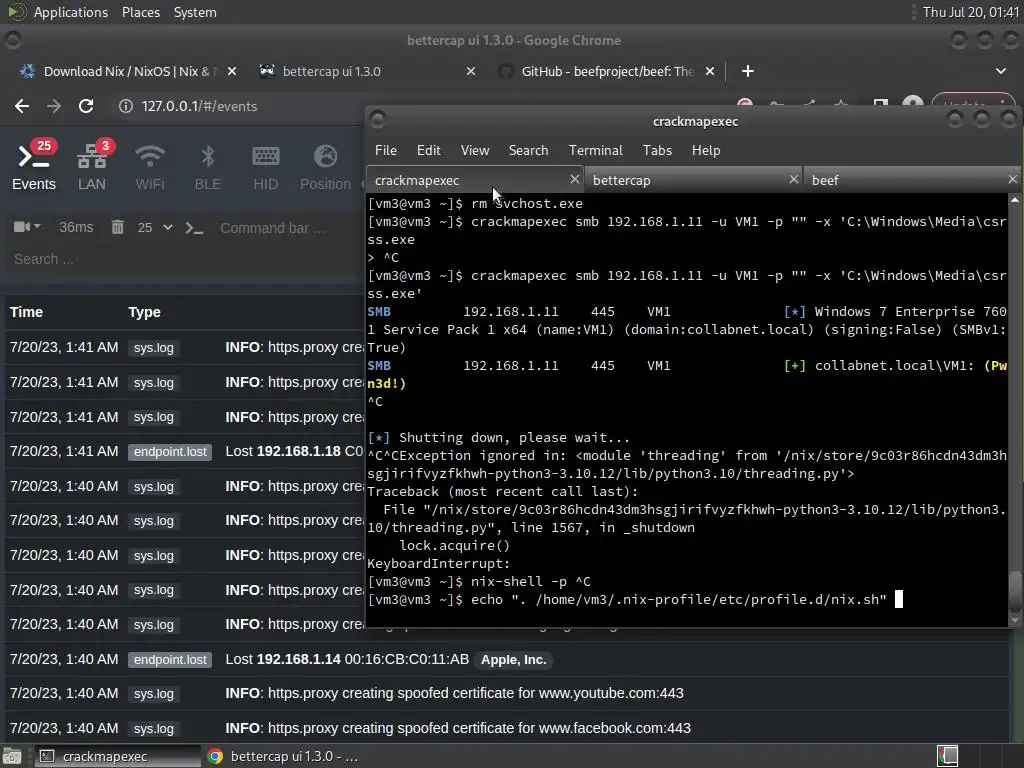
Task: Close the beef terminal tab
Action: pos(1012,179)
